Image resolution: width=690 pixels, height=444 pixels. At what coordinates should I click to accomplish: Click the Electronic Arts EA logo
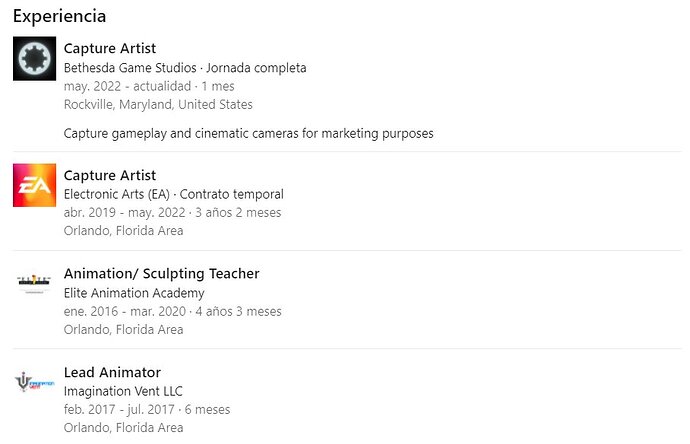34,185
